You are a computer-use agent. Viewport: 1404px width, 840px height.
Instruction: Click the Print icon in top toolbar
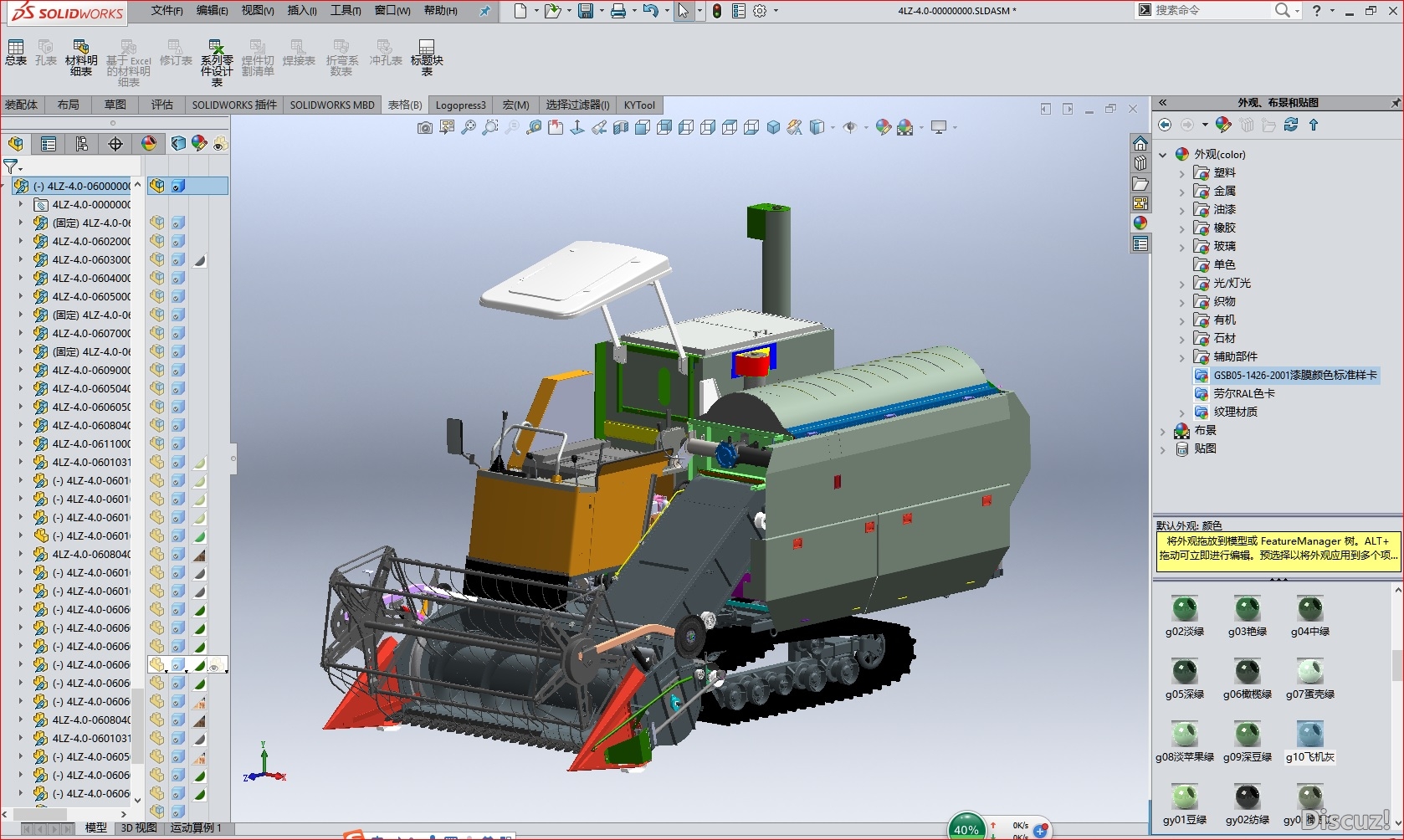click(618, 11)
